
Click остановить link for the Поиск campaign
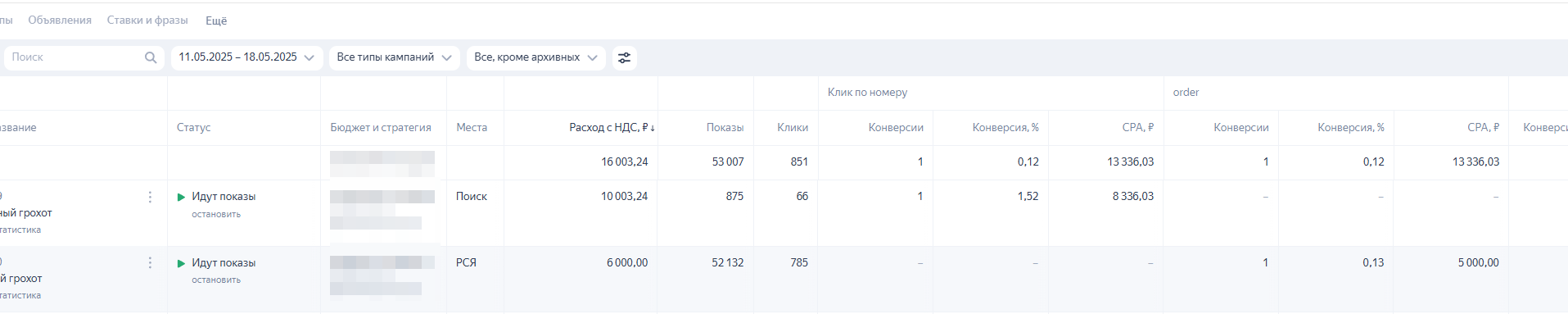pos(216,214)
